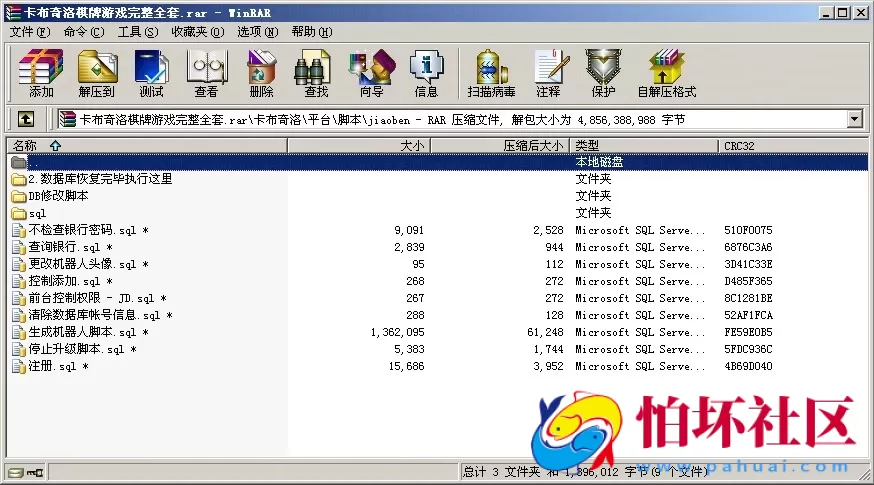The height and width of the screenshot is (485, 874).
Task: Click CRC32 value 8C1281BE
Action: [x=748, y=299]
